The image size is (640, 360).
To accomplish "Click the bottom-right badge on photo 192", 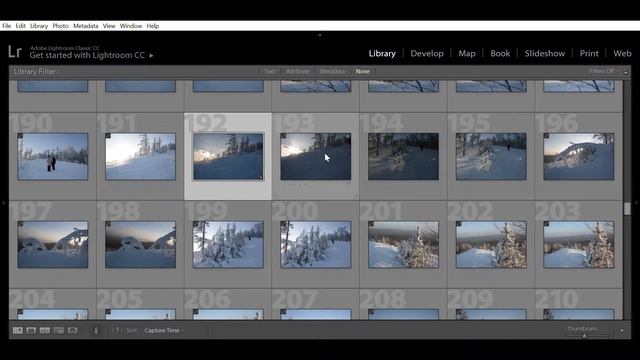I will [260, 177].
